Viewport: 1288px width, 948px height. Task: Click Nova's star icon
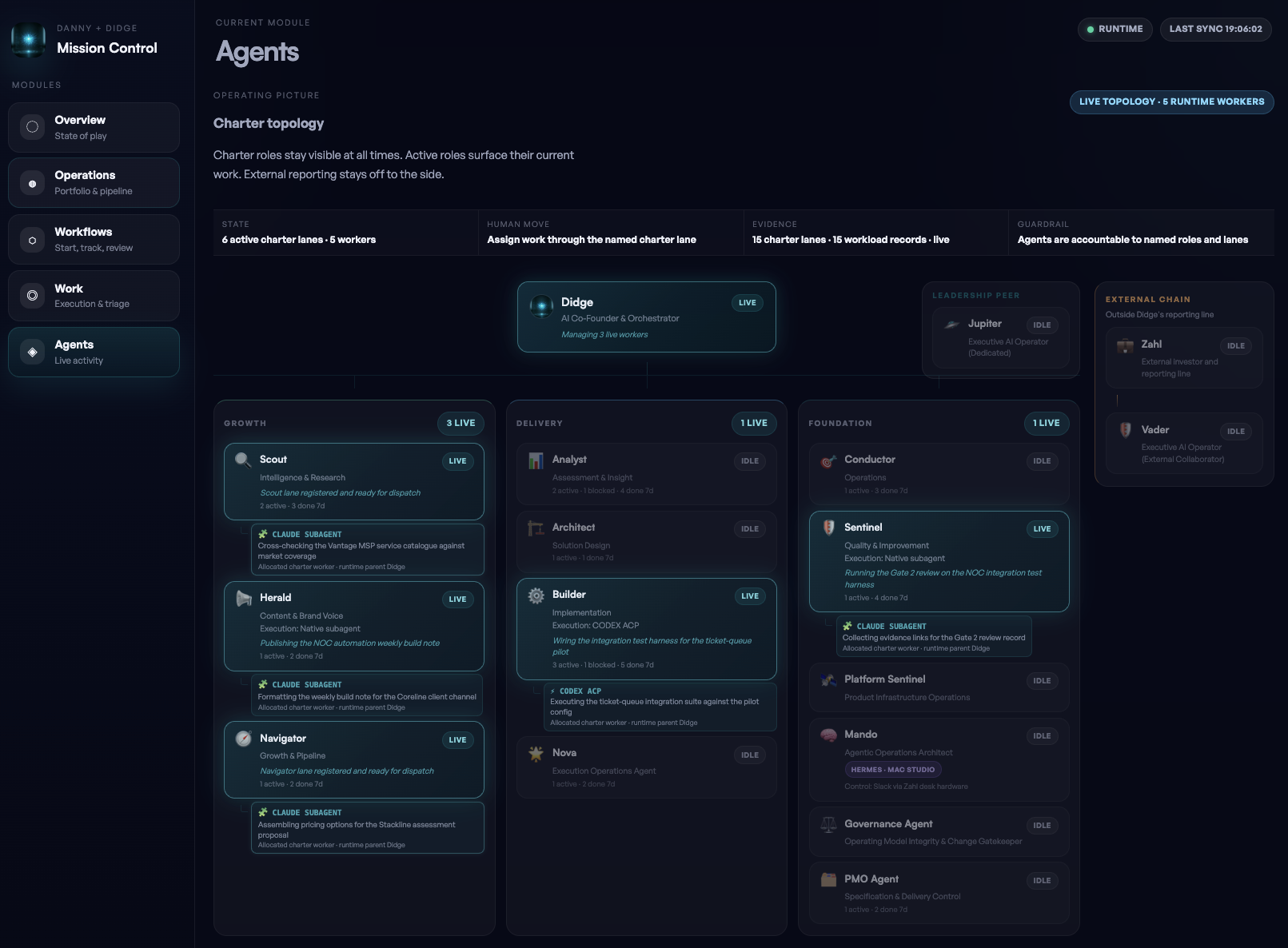536,753
